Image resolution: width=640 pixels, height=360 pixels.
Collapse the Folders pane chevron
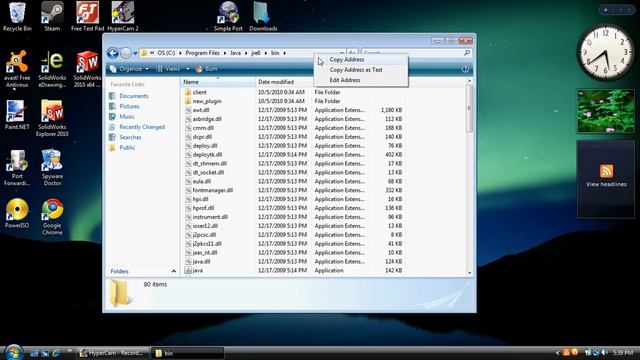click(x=173, y=271)
